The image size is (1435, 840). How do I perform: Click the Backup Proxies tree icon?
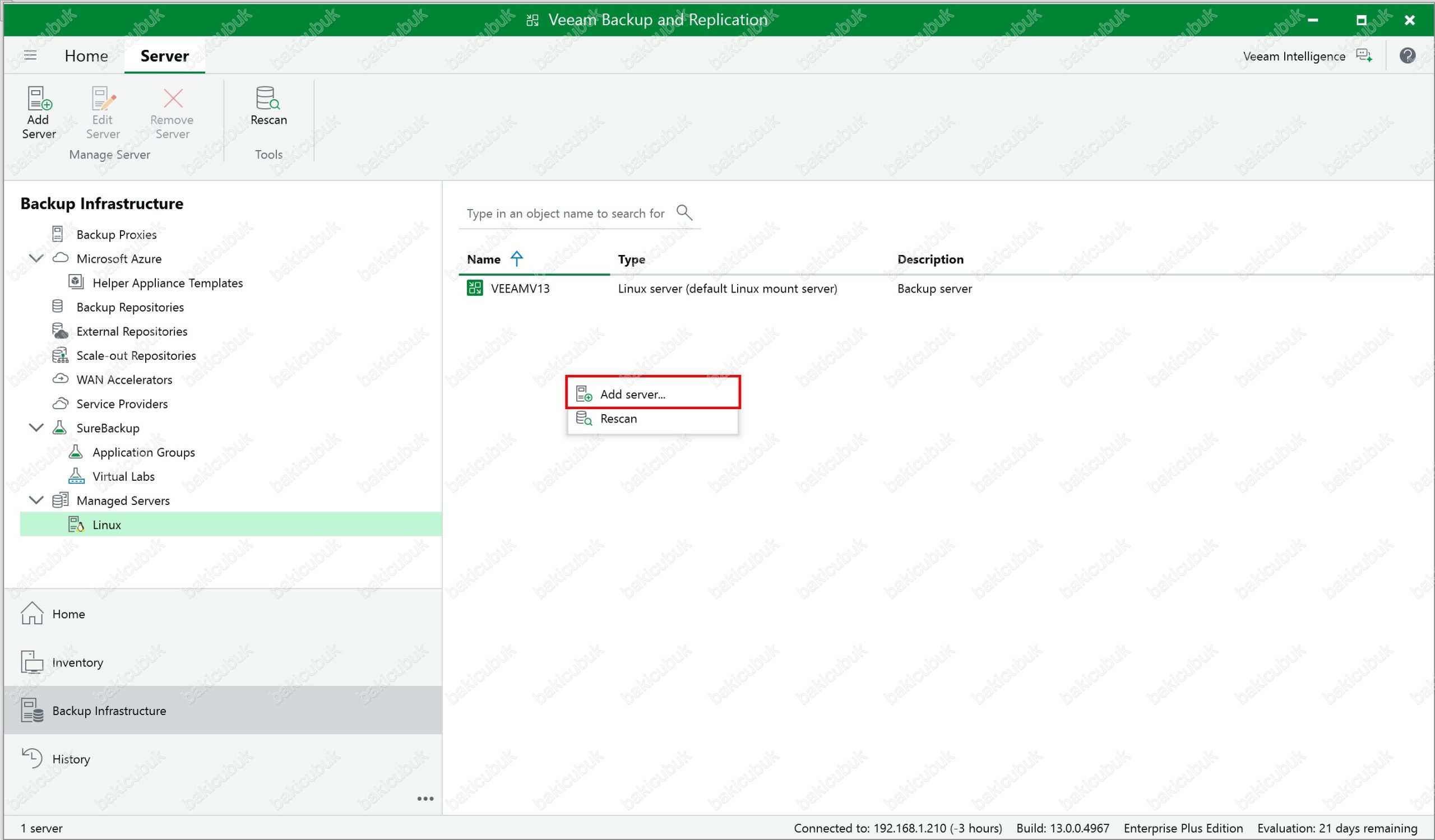58,234
